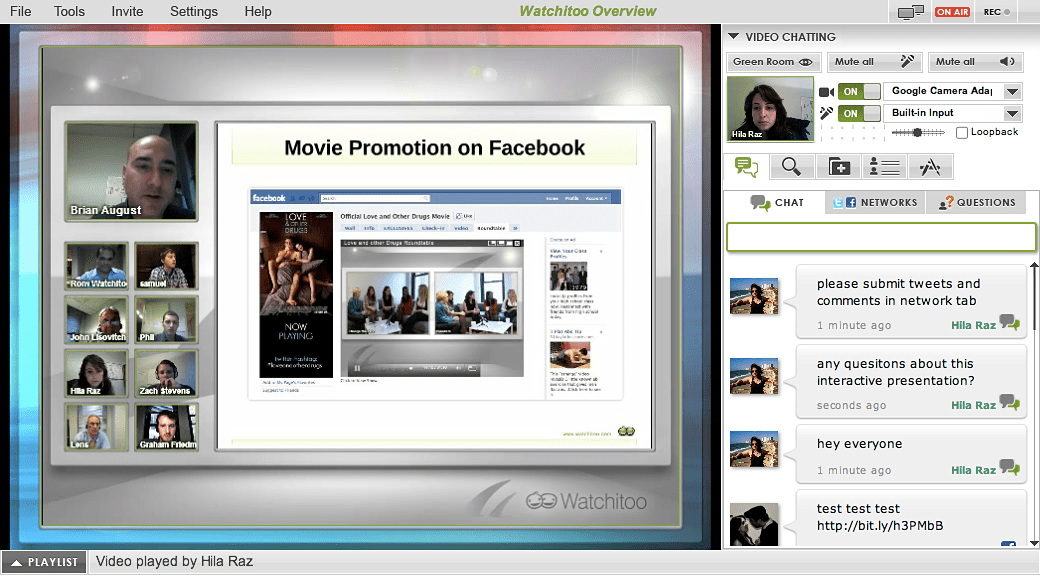The height and width of the screenshot is (577, 1040).
Task: Click reply icon on 'please submit tweets' message
Action: [1009, 323]
